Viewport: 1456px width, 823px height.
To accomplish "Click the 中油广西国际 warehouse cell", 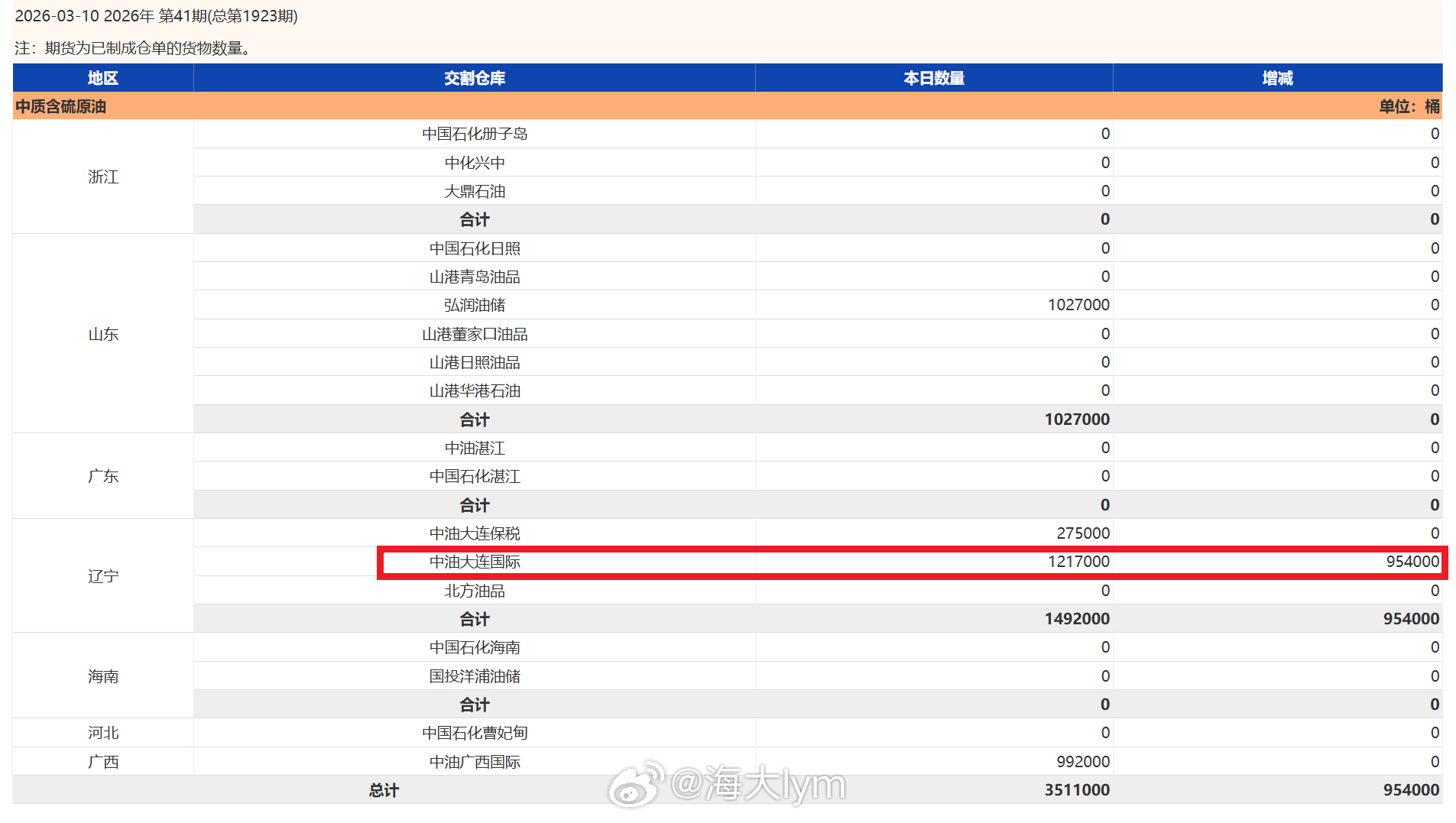I will pos(475,761).
